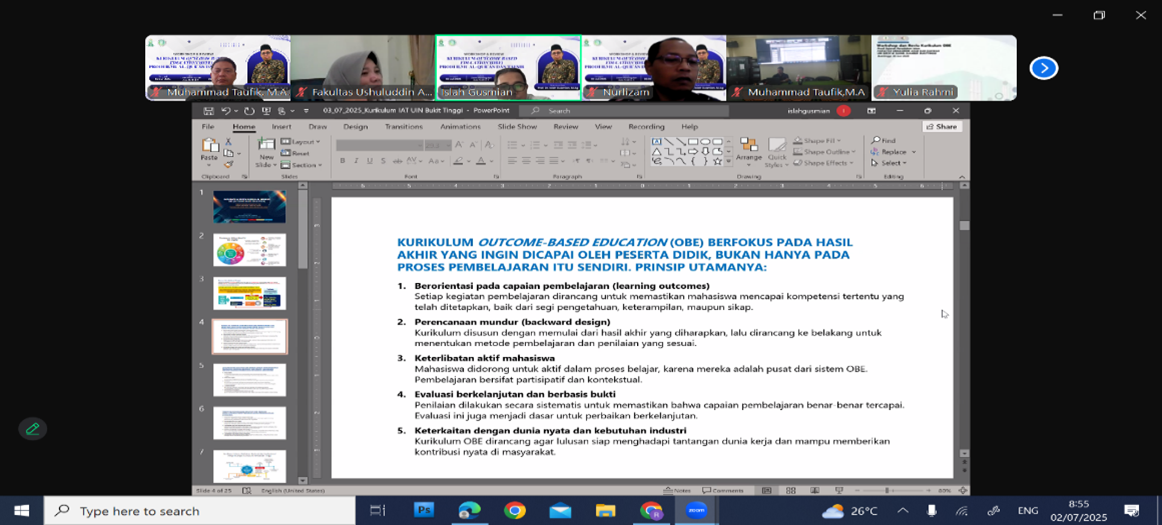This screenshot has height=525, width=1162.
Task: Select slide 6 thumbnail in slide panel
Action: 249,422
